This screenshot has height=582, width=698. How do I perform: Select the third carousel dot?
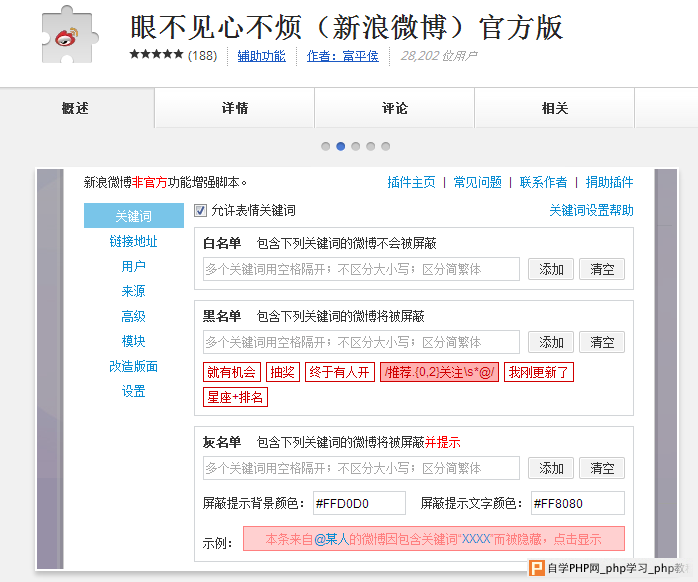pos(356,146)
